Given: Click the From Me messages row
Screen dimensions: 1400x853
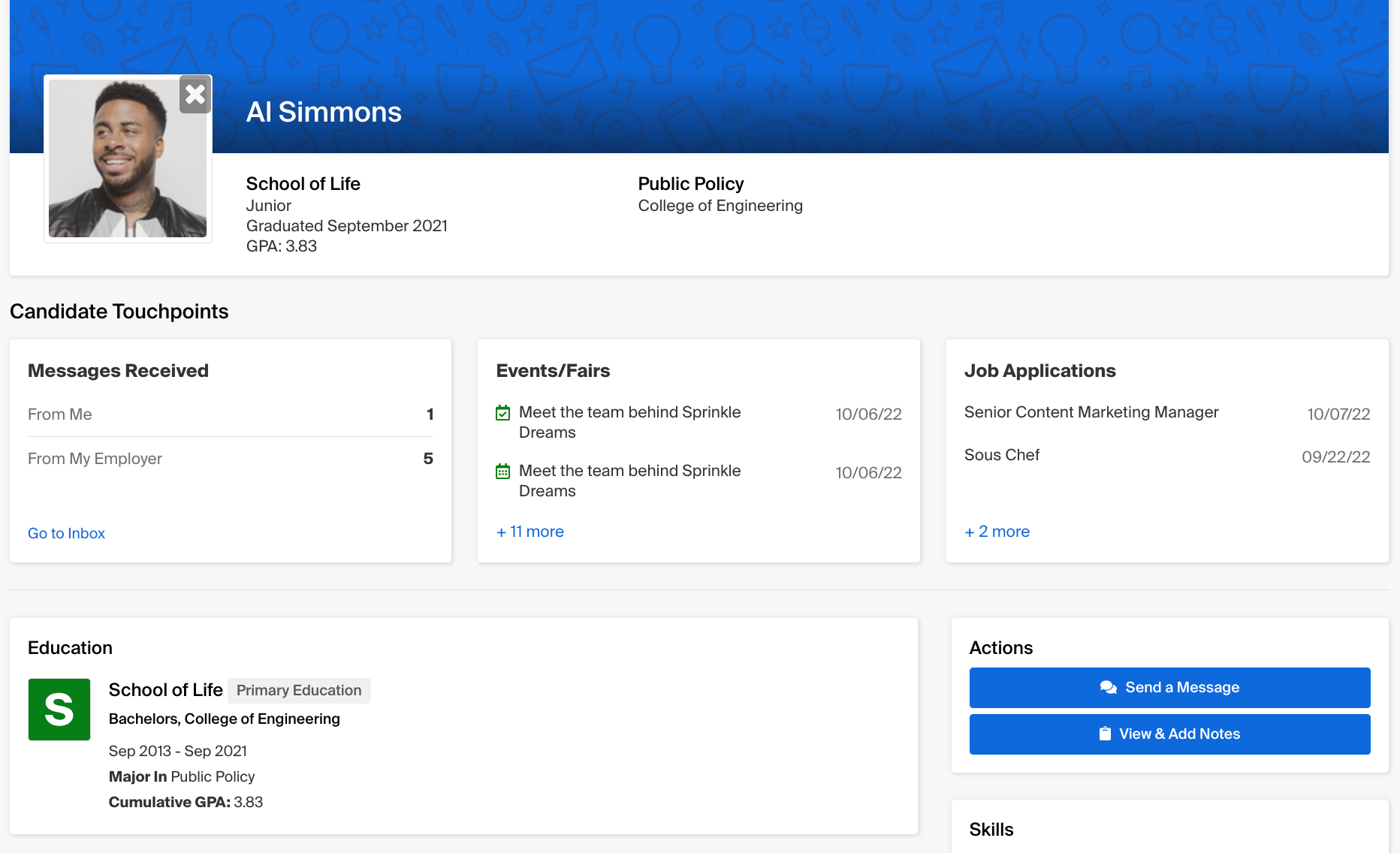Looking at the screenshot, I should [59, 414].
